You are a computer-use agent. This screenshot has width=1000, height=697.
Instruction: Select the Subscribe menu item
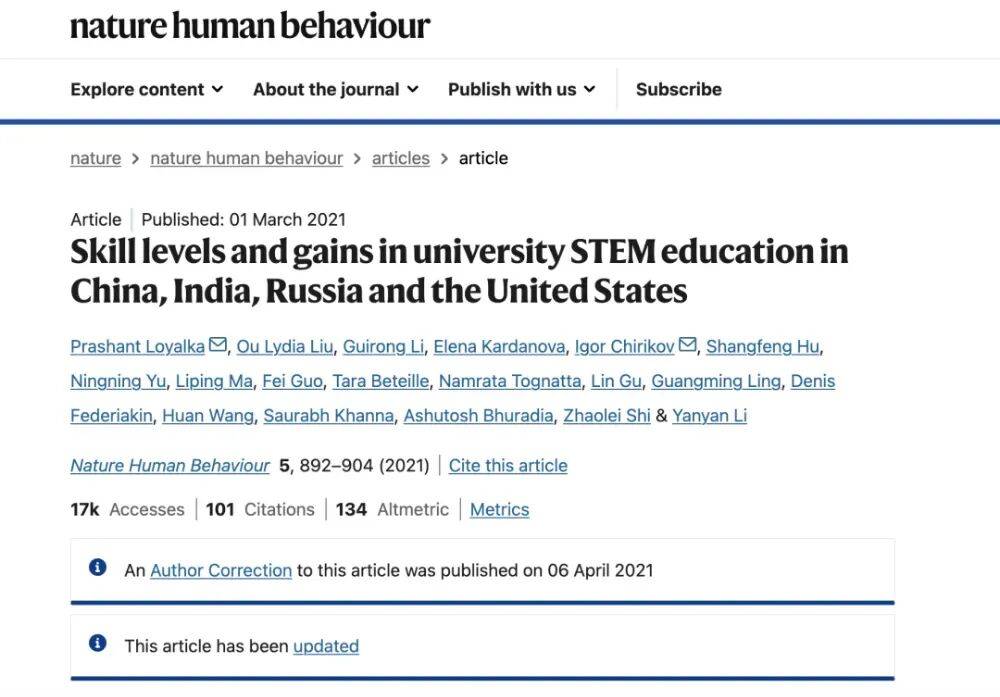678,89
